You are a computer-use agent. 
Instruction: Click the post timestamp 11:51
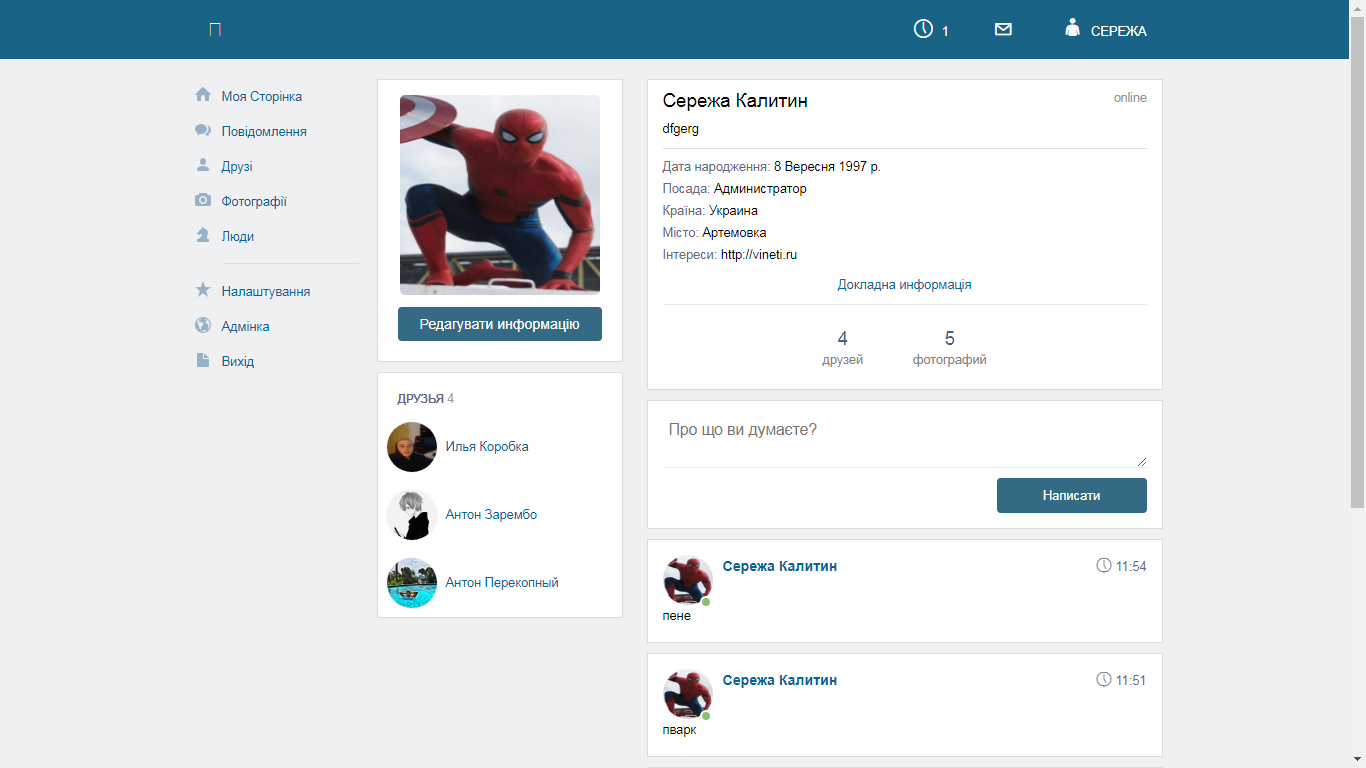[x=1131, y=680]
